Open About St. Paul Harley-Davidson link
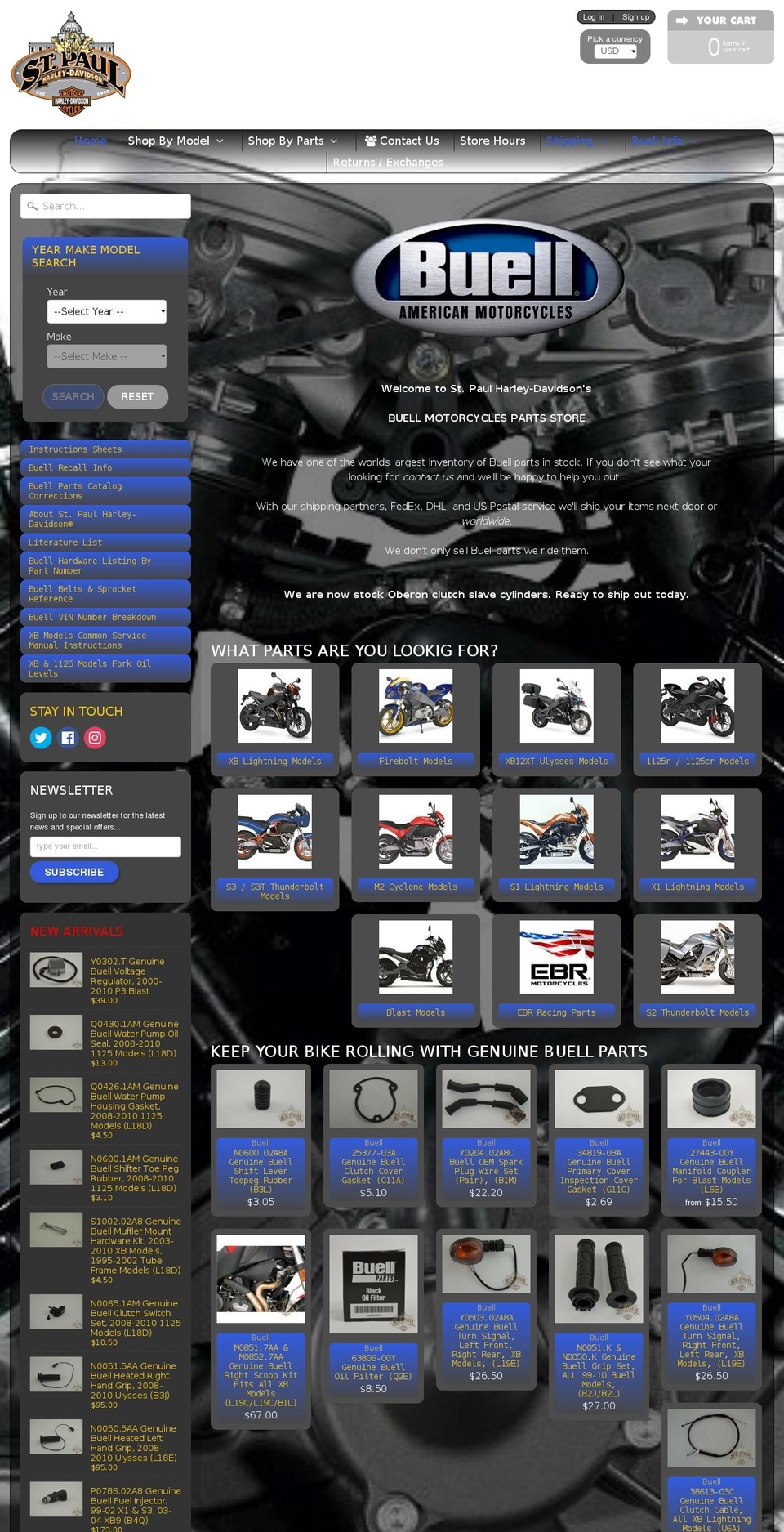 (x=105, y=519)
